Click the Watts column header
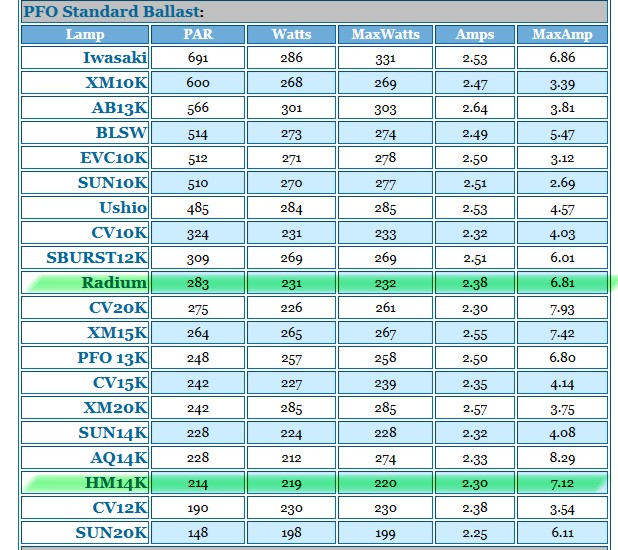Viewport: 618px width, 550px height. tap(291, 34)
